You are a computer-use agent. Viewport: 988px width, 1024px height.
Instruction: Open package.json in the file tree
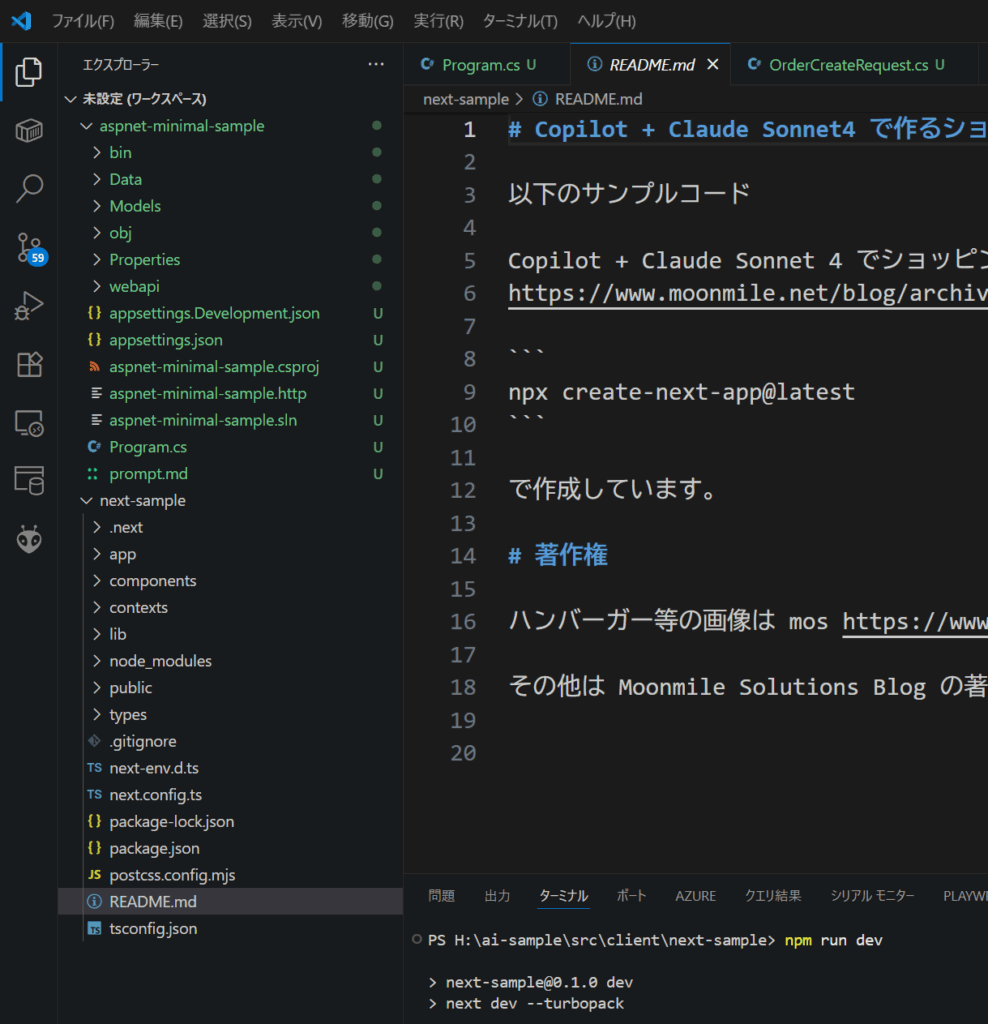[x=154, y=848]
